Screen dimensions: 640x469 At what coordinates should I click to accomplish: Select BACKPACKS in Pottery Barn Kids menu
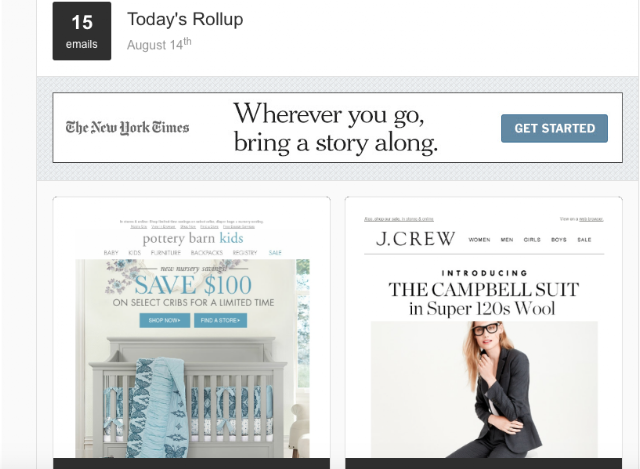207,253
